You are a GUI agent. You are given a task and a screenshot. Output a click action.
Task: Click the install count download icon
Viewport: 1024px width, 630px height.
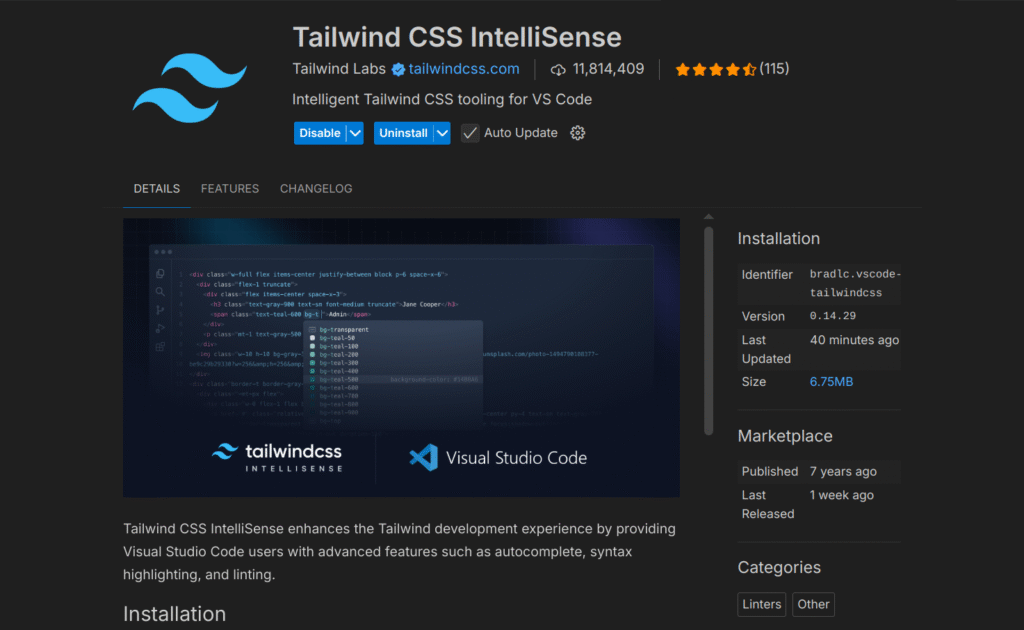point(558,69)
